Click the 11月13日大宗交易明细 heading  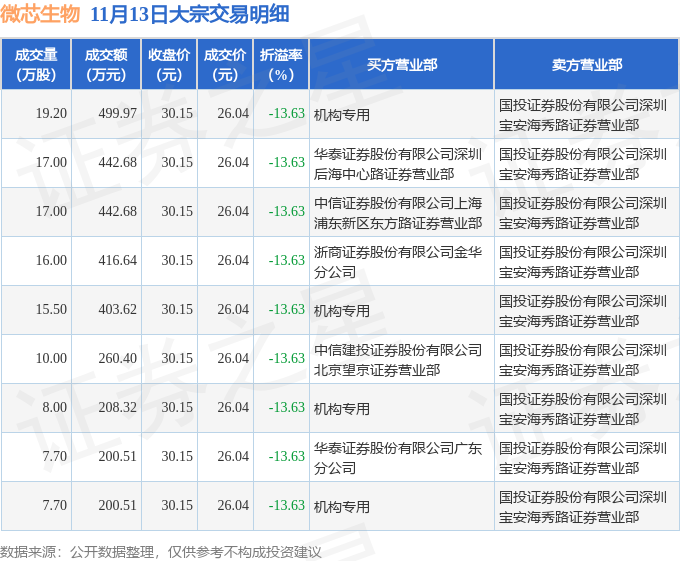(190, 14)
